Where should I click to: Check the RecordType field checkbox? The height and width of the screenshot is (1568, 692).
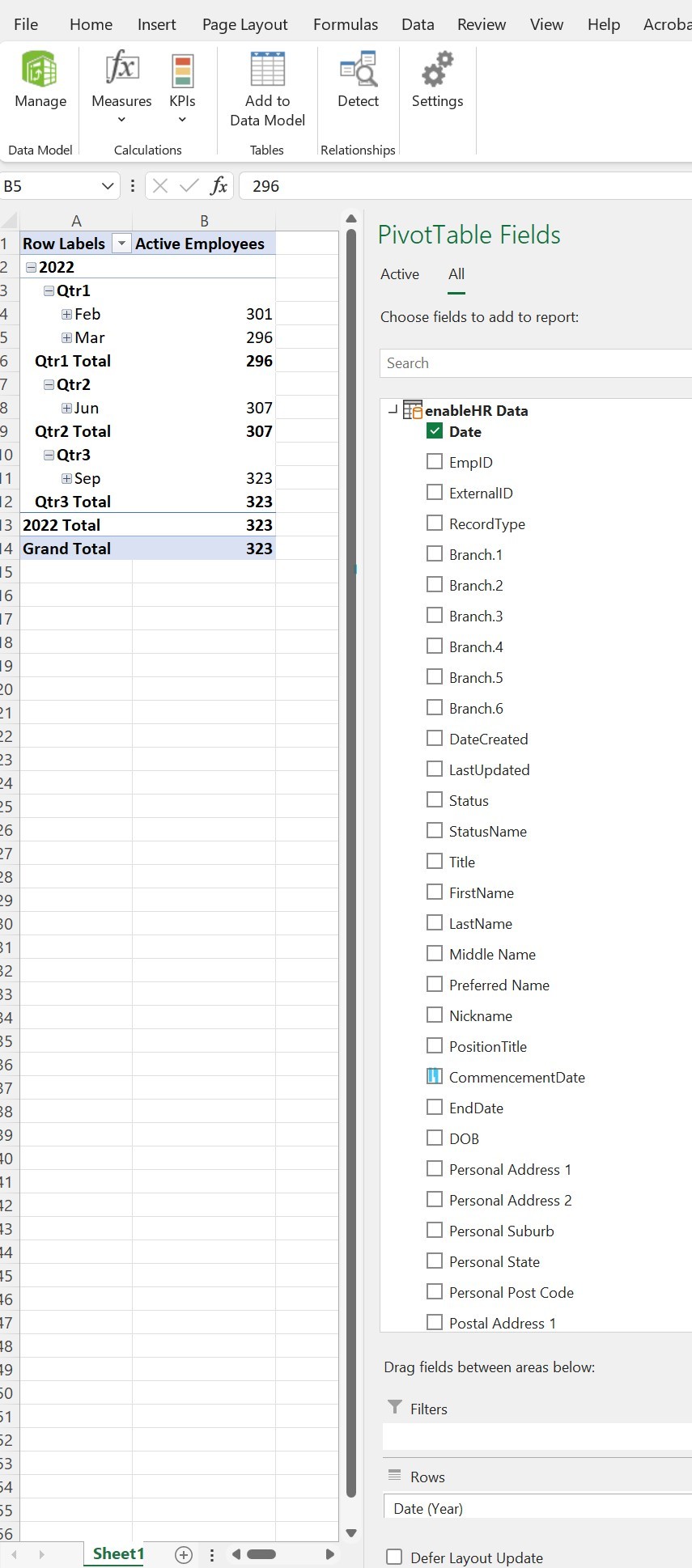pos(435,523)
